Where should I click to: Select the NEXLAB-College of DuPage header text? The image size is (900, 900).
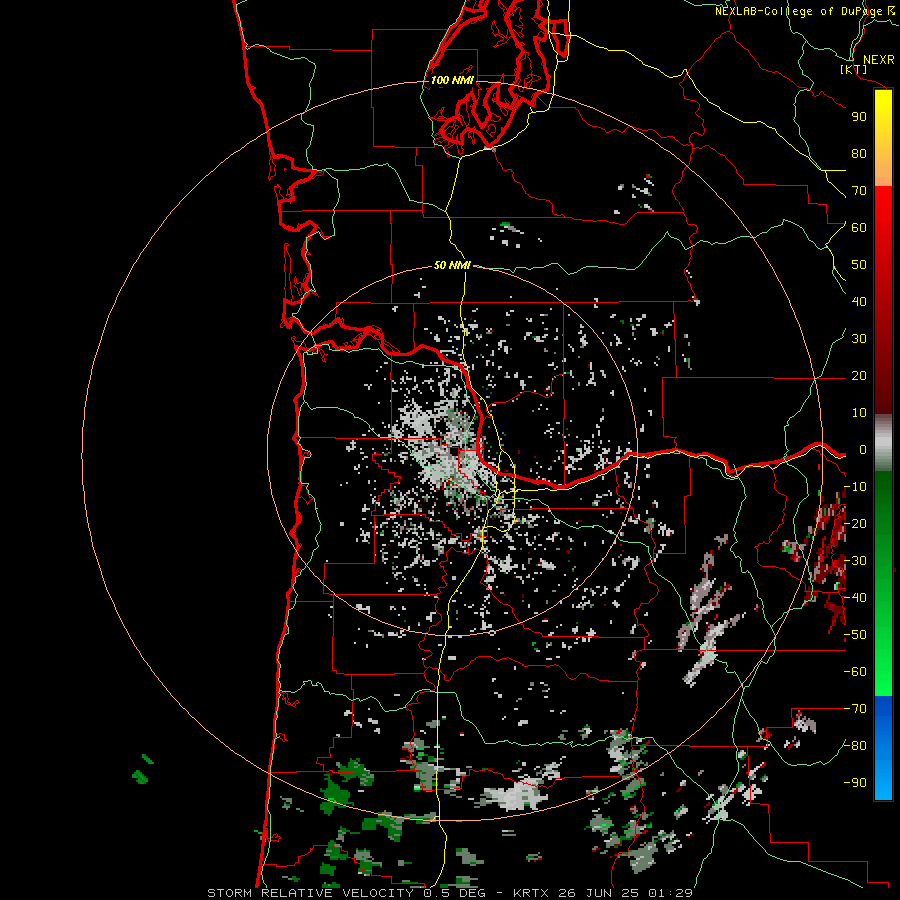tap(804, 11)
